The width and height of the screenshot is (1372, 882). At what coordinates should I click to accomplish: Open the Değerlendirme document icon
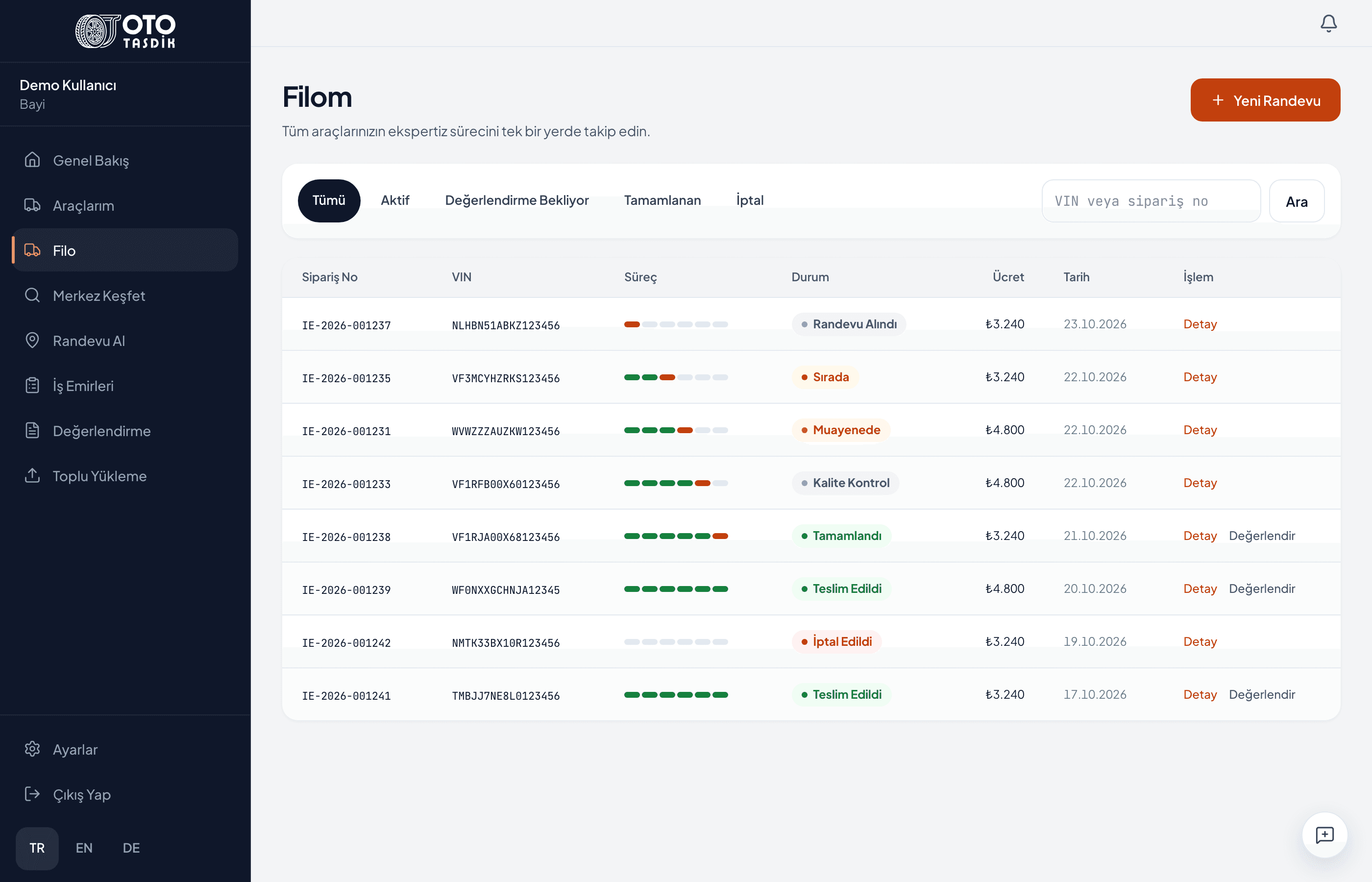pos(33,430)
